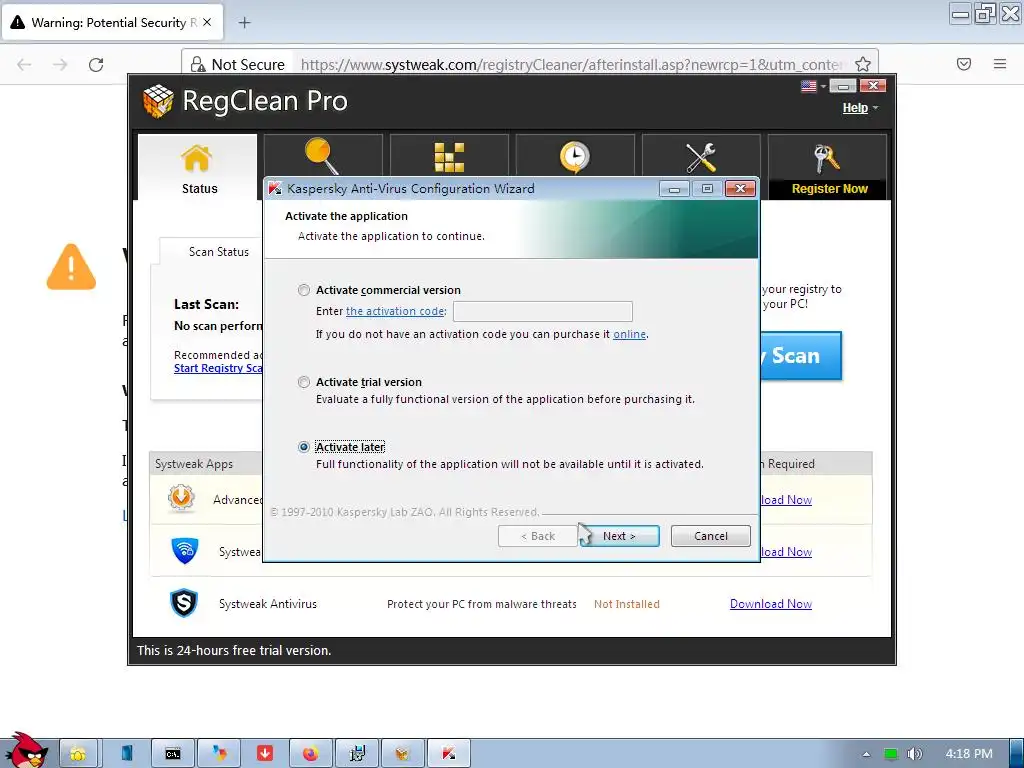The image size is (1024, 768).
Task: Open the Pocket save icon in Firefox
Action: (964, 64)
